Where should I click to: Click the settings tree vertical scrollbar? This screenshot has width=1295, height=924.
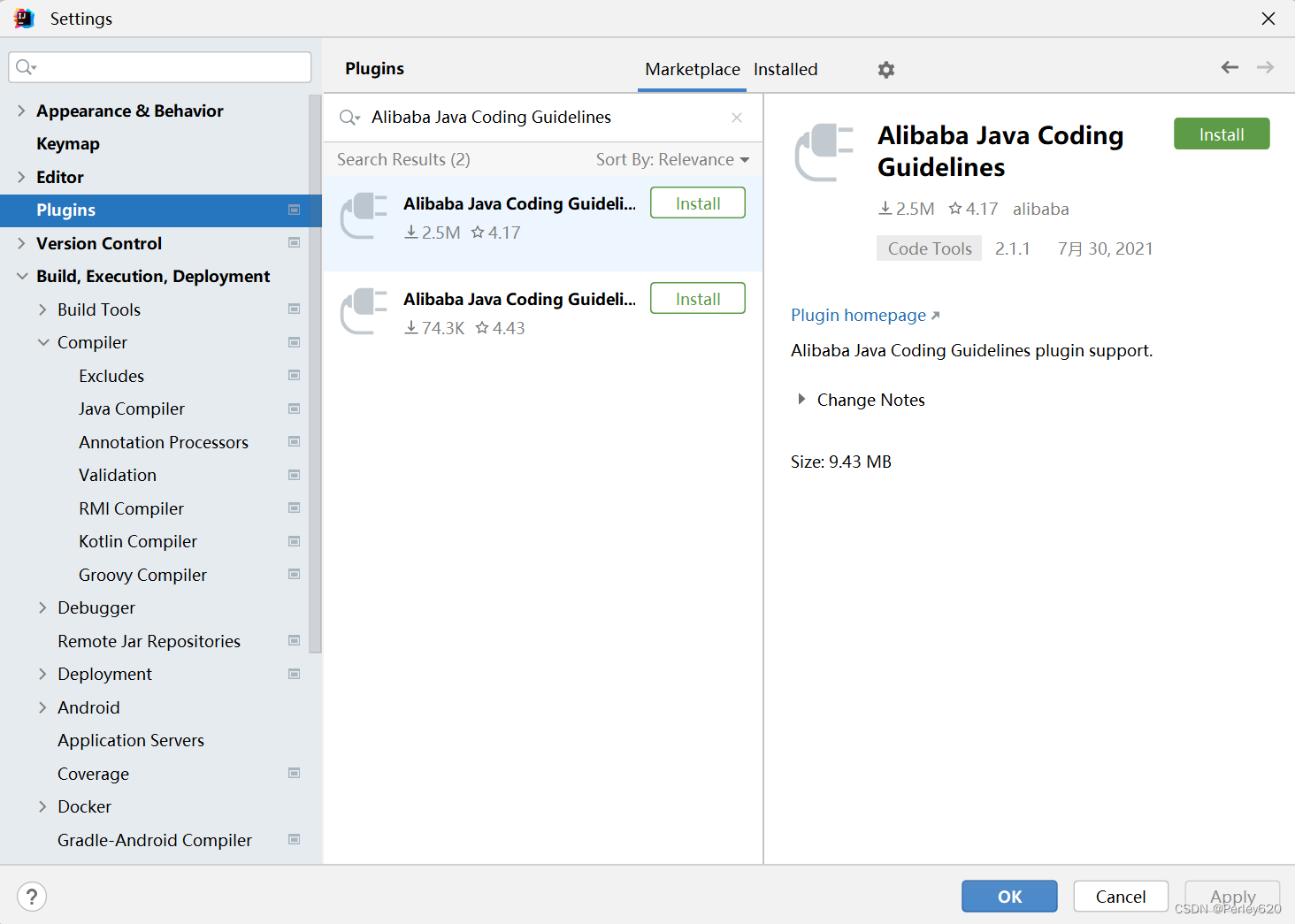[x=316, y=375]
